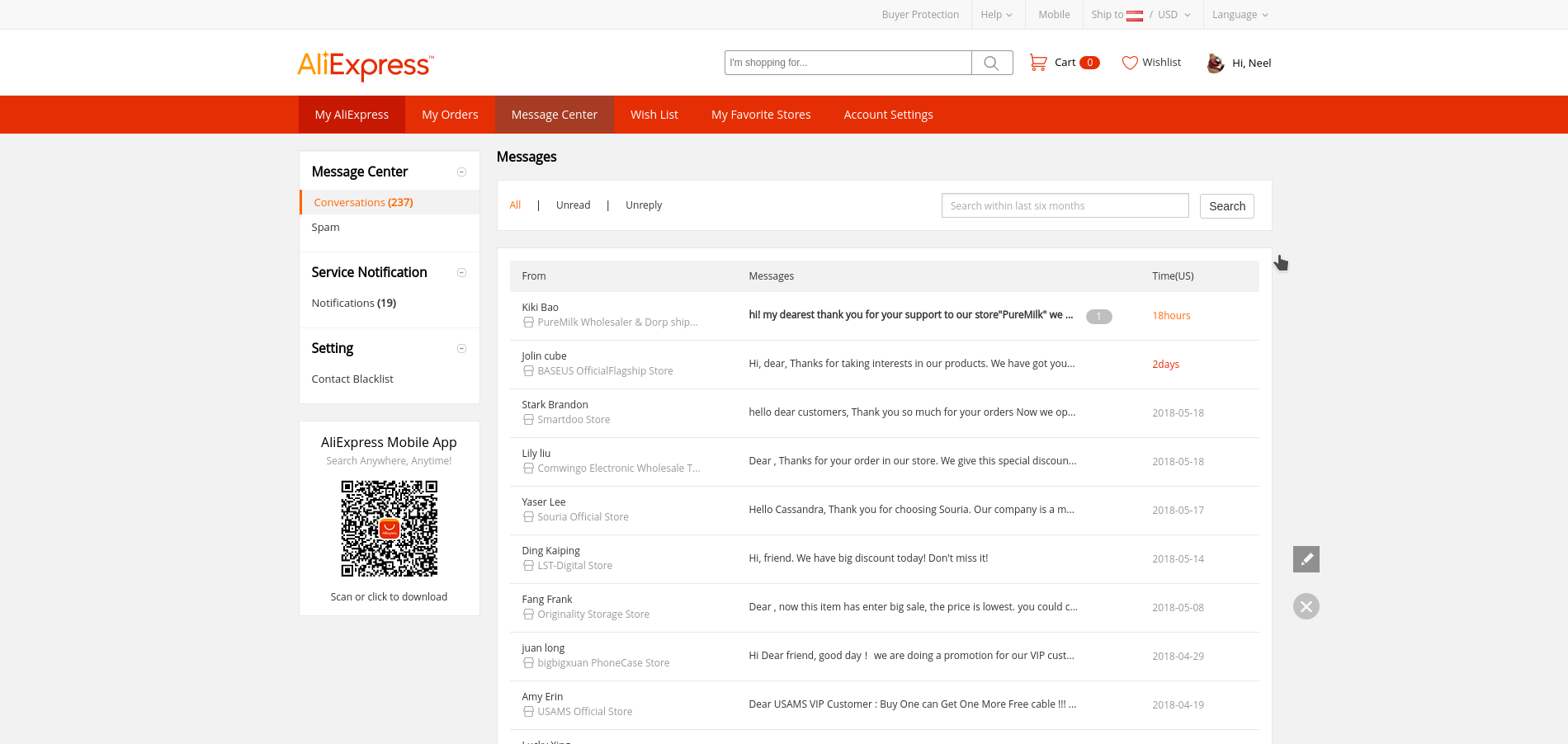The width and height of the screenshot is (1568, 744).
Task: Click store icon beside LST-Digital Store
Action: pyautogui.click(x=528, y=566)
